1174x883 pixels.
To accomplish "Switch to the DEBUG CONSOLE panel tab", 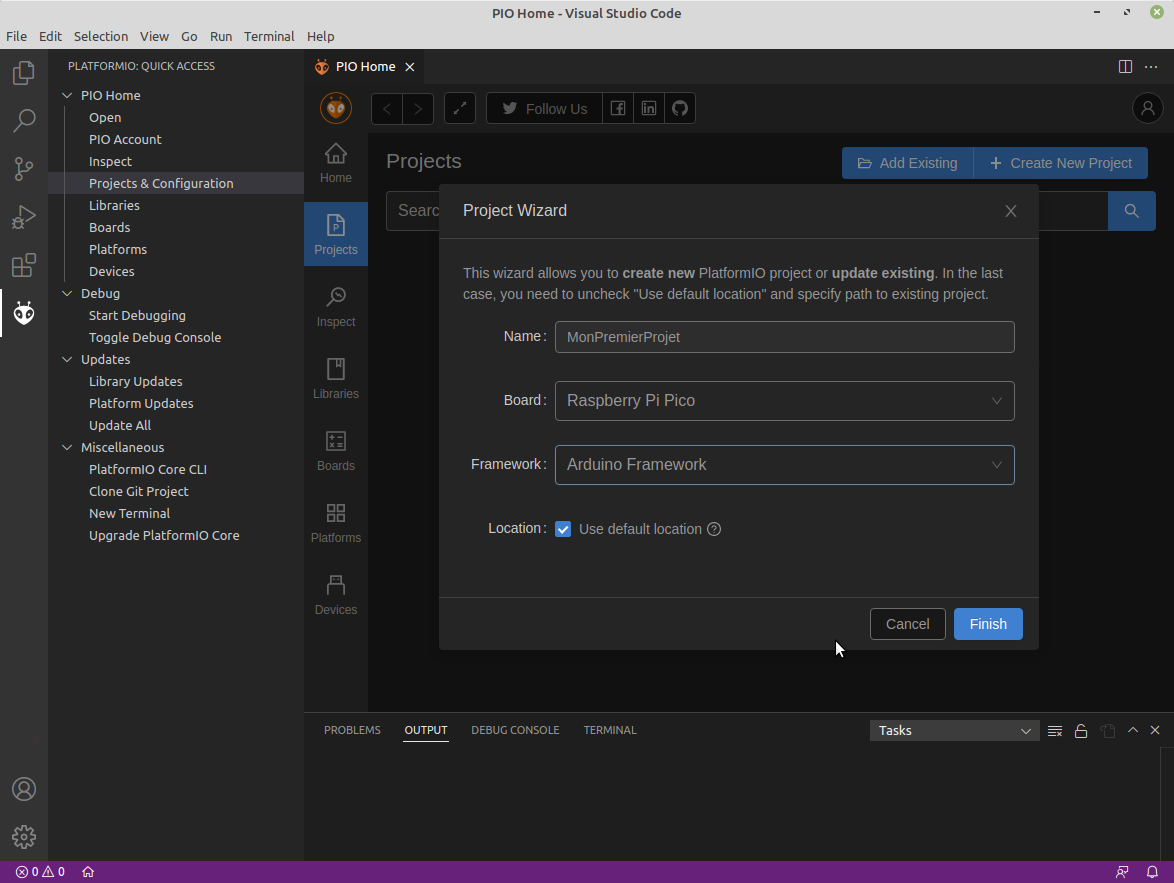I will [515, 730].
